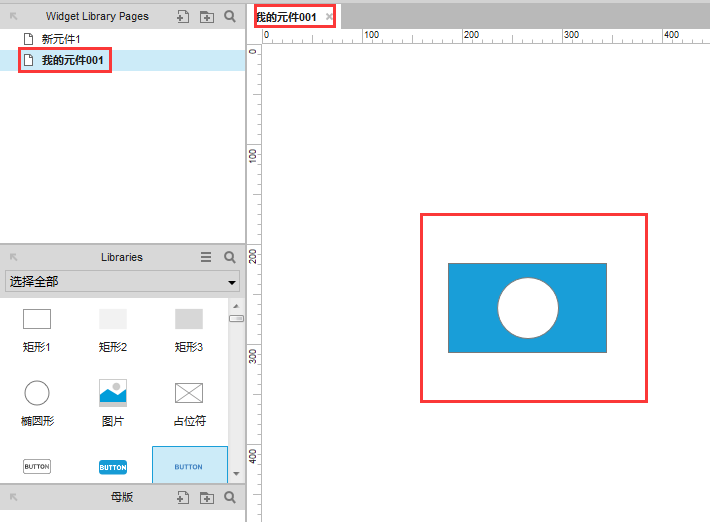Screen dimensions: 710x522
Task: Search the Widget Library Pages panel
Action: pyautogui.click(x=230, y=17)
